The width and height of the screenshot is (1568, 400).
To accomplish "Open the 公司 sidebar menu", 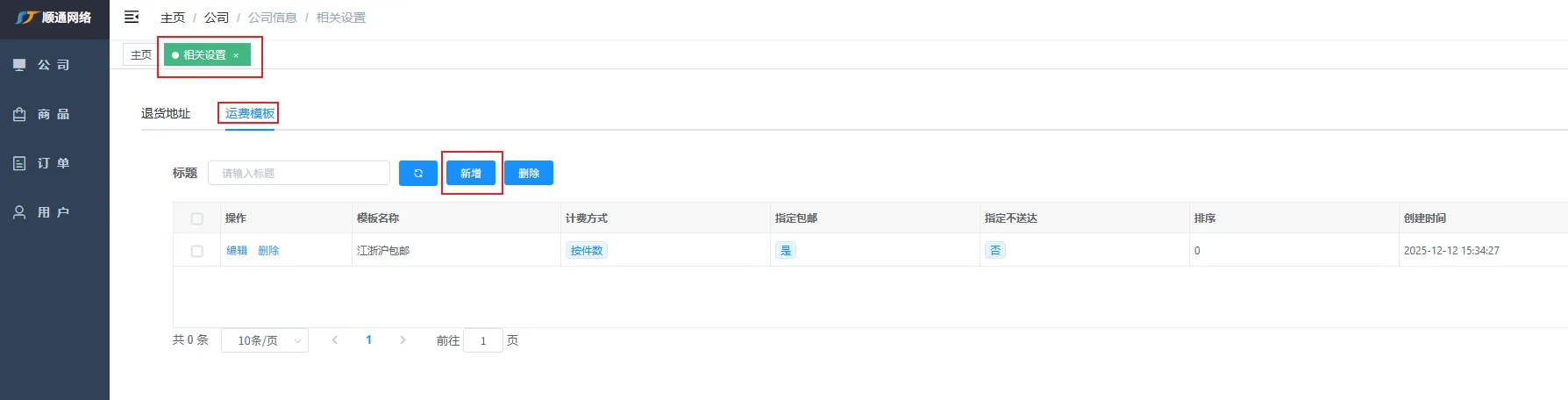I will point(53,65).
